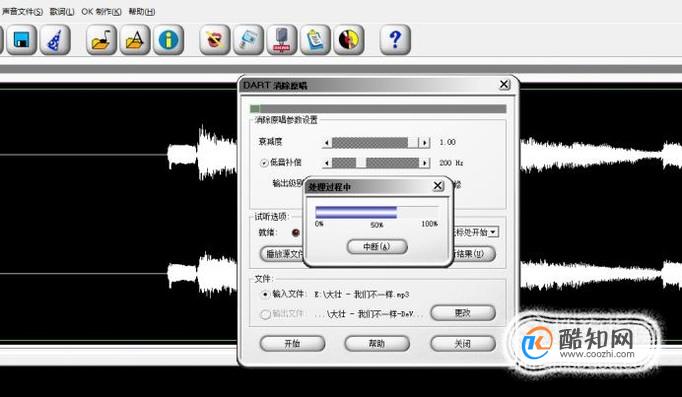This screenshot has width=682, height=397.
Task: Select the 输出文件 radio button
Action: [x=265, y=314]
